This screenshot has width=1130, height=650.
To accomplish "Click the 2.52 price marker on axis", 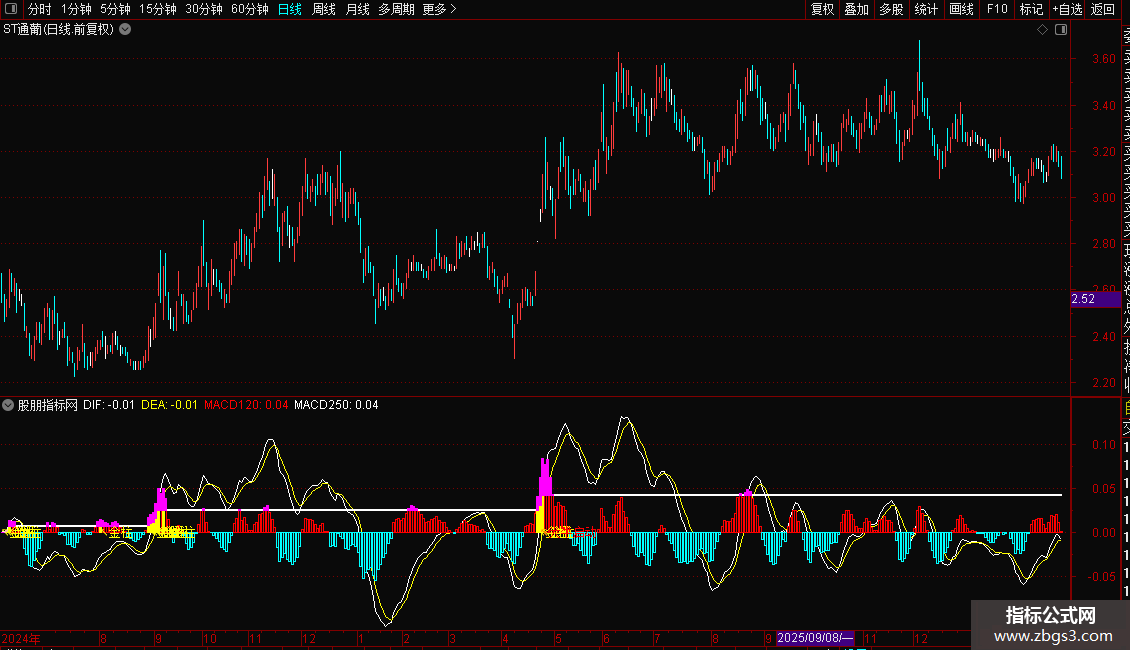I will [x=1095, y=299].
